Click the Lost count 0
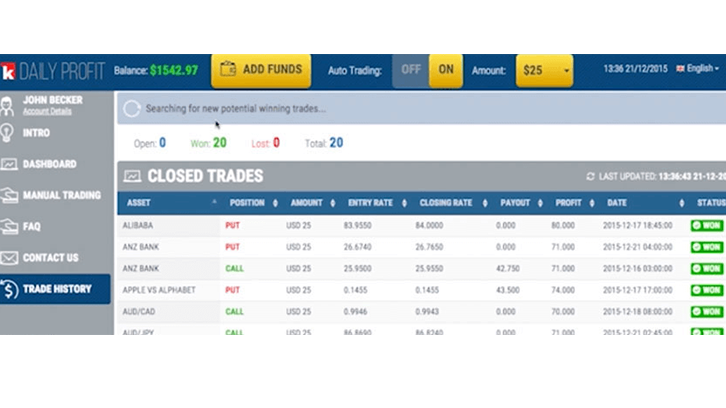The width and height of the screenshot is (726, 408). coord(276,143)
